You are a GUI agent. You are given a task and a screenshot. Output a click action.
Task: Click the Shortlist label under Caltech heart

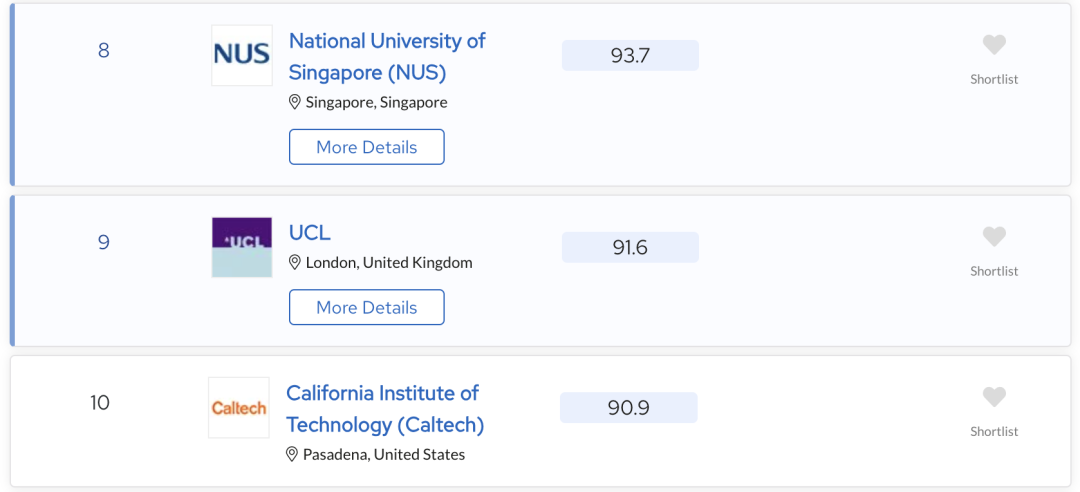(994, 431)
